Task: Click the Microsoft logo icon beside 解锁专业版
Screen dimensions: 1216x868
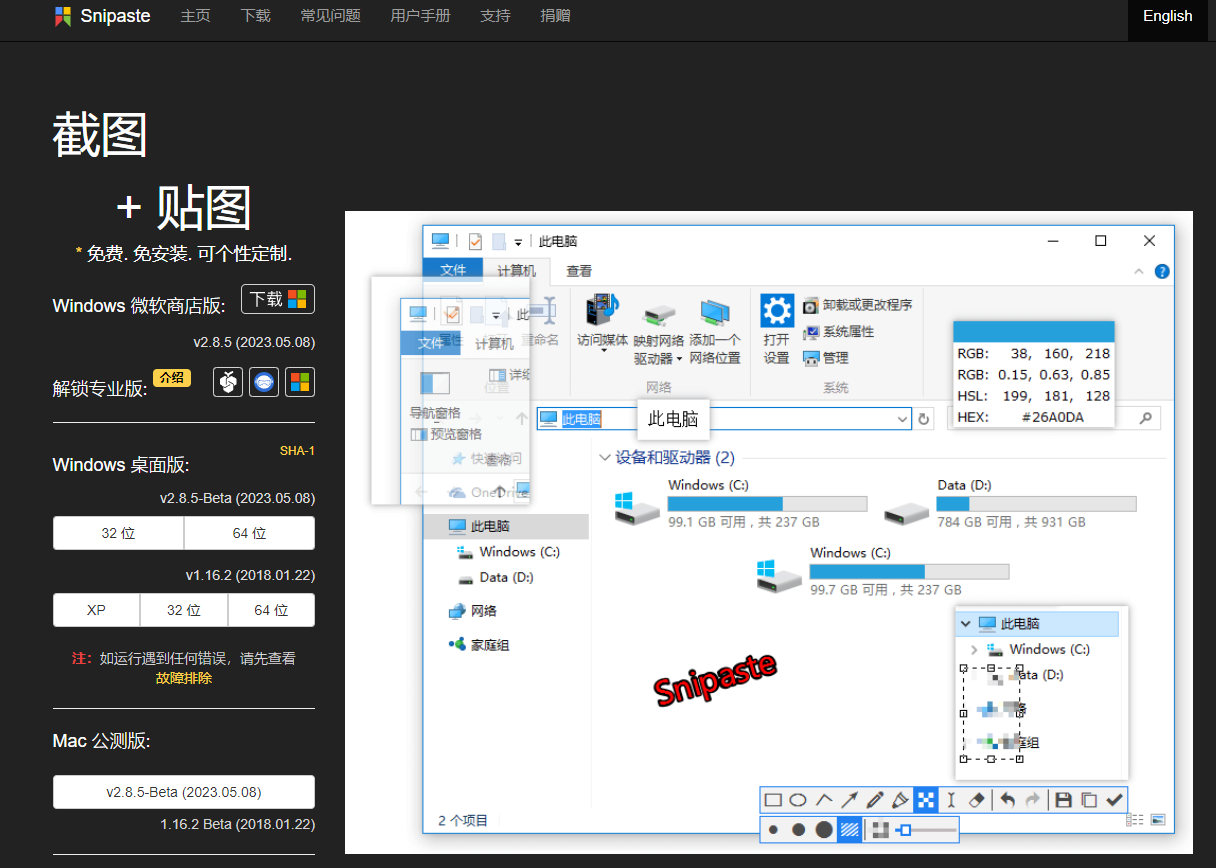Action: point(300,382)
